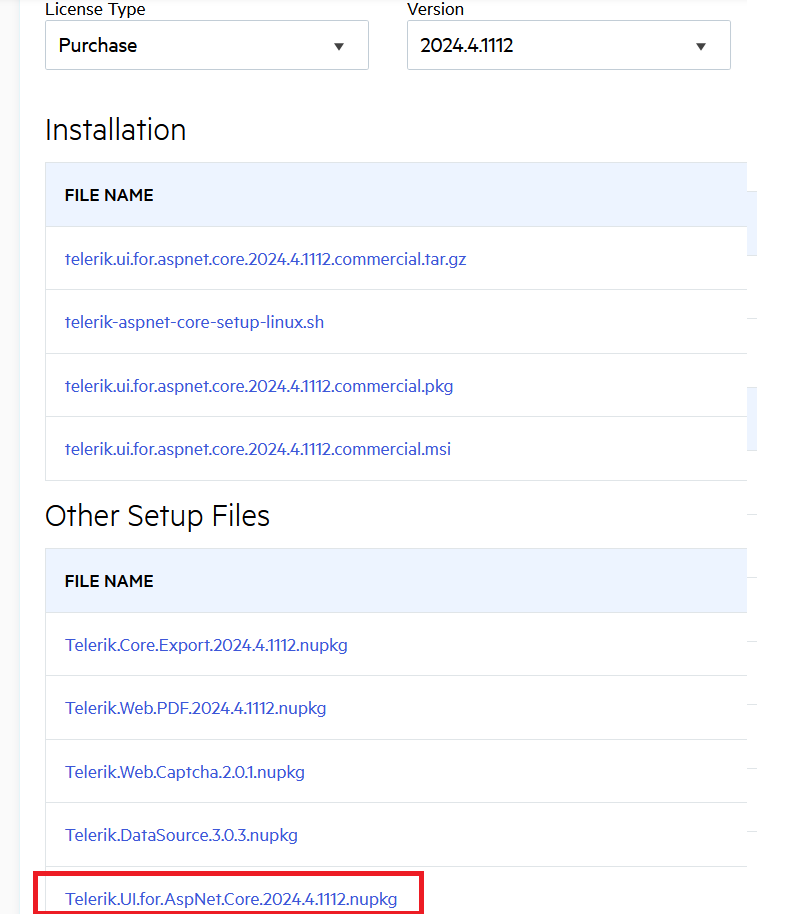Open the Version dropdown showing 2024.4.1112
Screen dimensions: 796x914
pyautogui.click(x=569, y=45)
